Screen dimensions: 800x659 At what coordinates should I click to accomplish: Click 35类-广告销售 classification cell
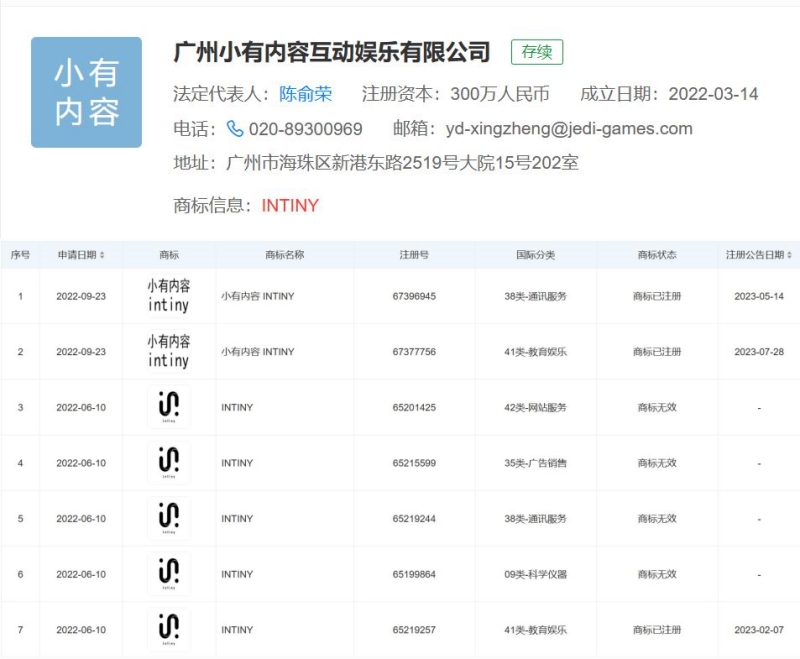click(535, 463)
